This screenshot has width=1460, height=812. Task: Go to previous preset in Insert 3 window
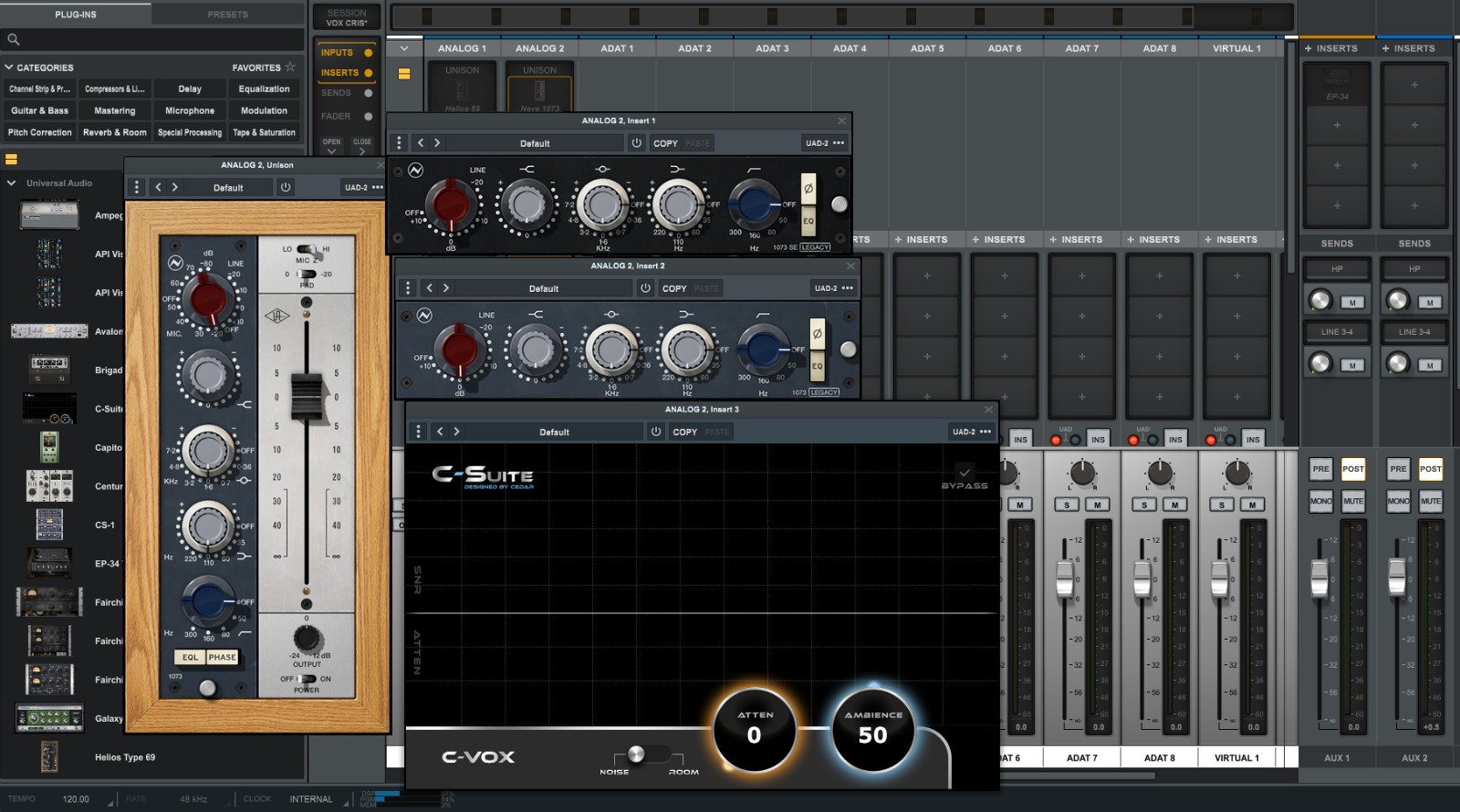440,432
